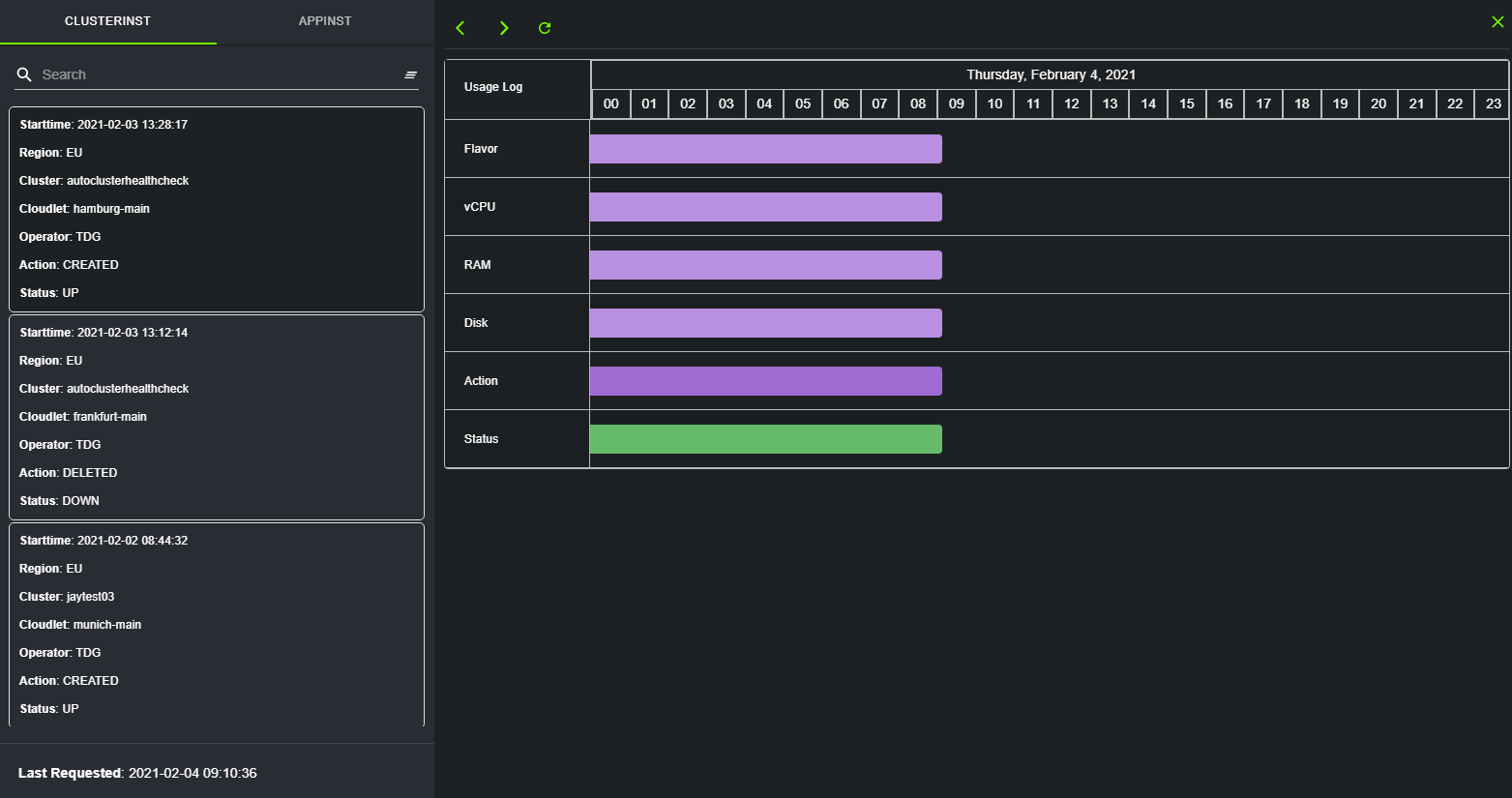Select hour 14 in timeline header
Screen dimensions: 1512x798
coord(1148,103)
